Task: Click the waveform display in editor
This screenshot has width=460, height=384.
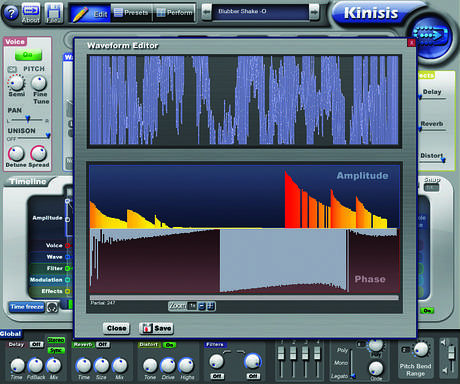Action: (x=244, y=101)
